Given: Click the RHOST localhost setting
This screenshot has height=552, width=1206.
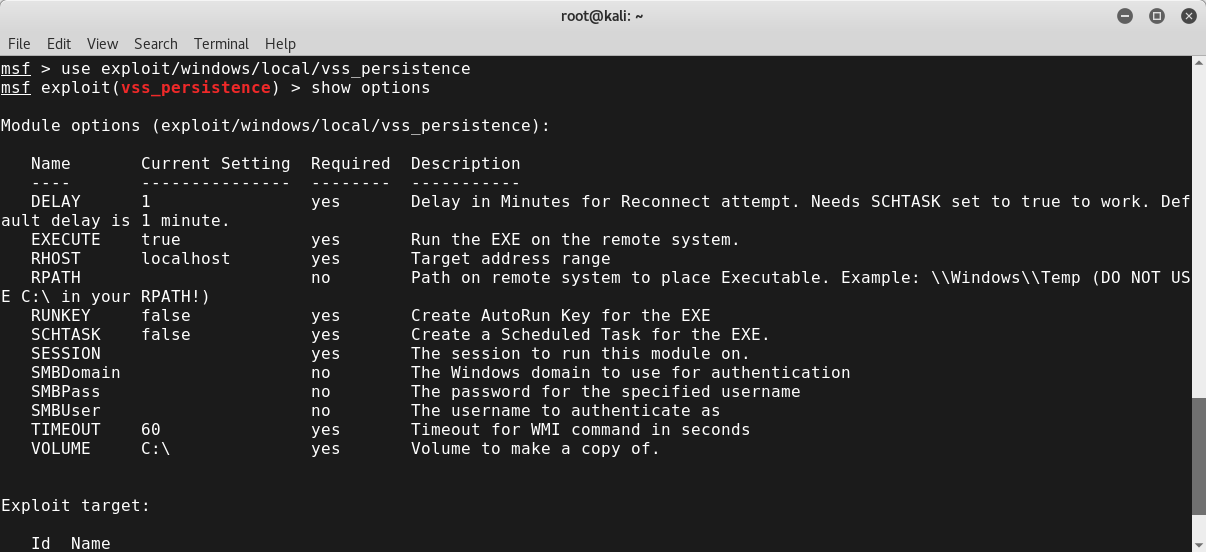Looking at the screenshot, I should point(186,259).
